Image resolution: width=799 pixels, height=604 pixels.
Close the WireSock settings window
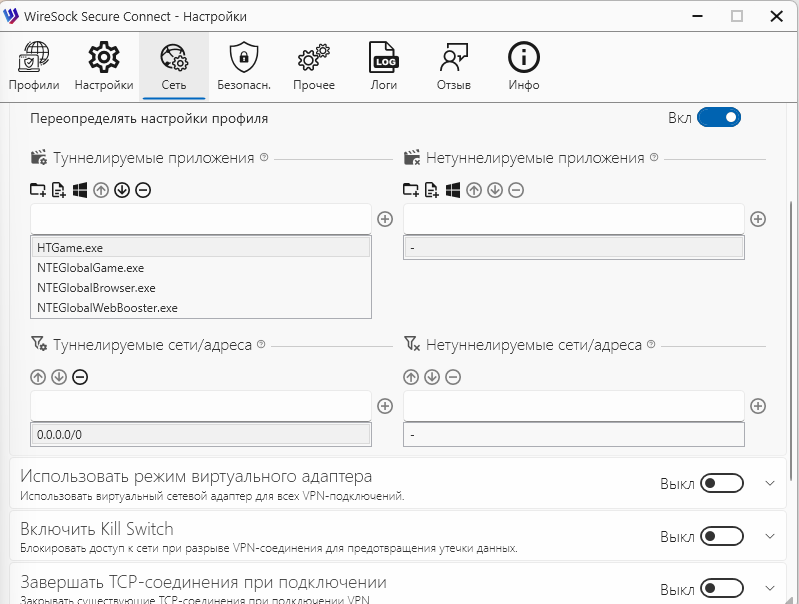pos(776,16)
